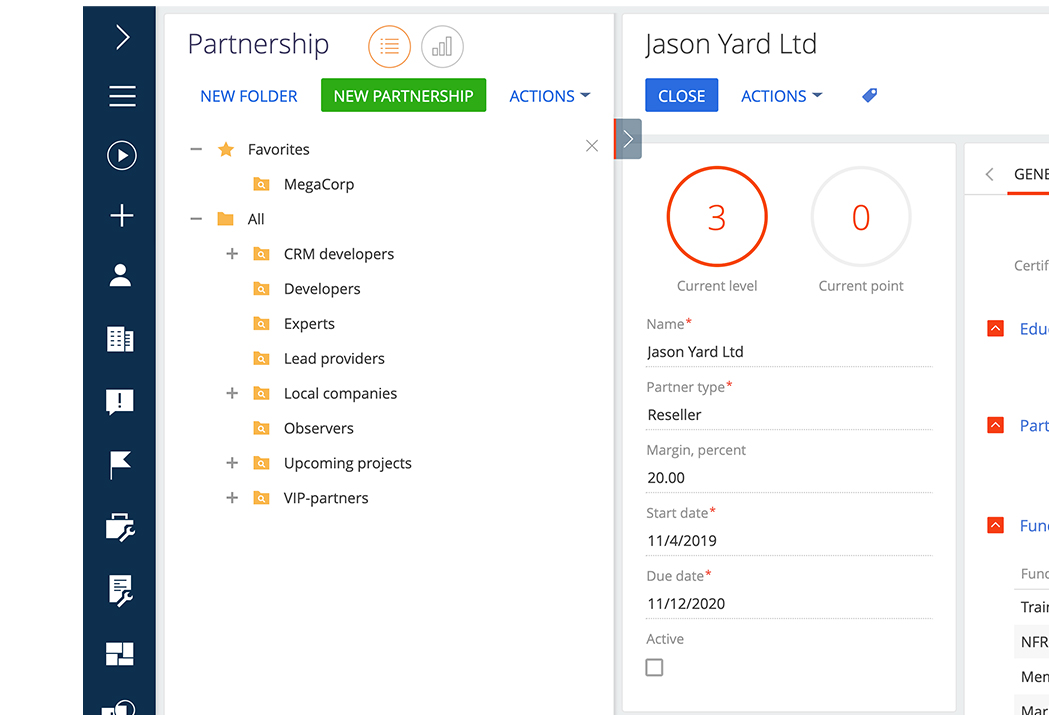This screenshot has height=715, width=1049.
Task: Open the Contacts person icon in the sidebar
Action: tap(121, 277)
